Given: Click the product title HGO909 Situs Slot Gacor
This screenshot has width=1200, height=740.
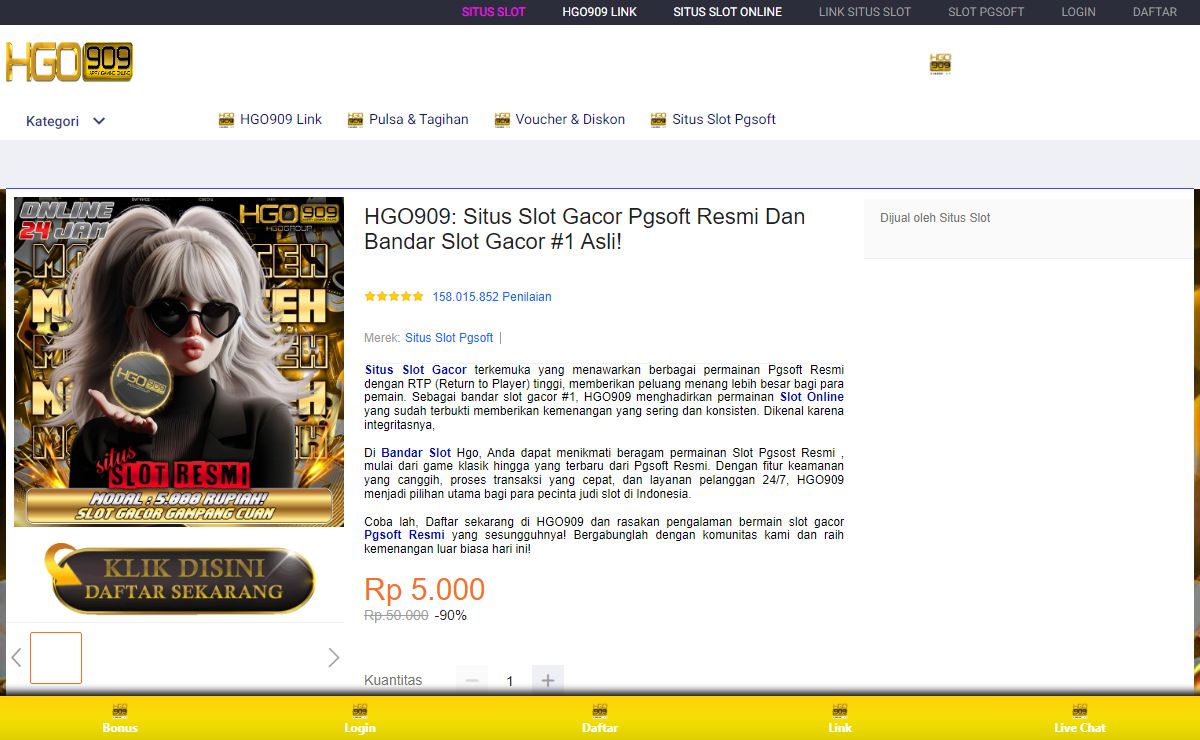Looking at the screenshot, I should (584, 229).
